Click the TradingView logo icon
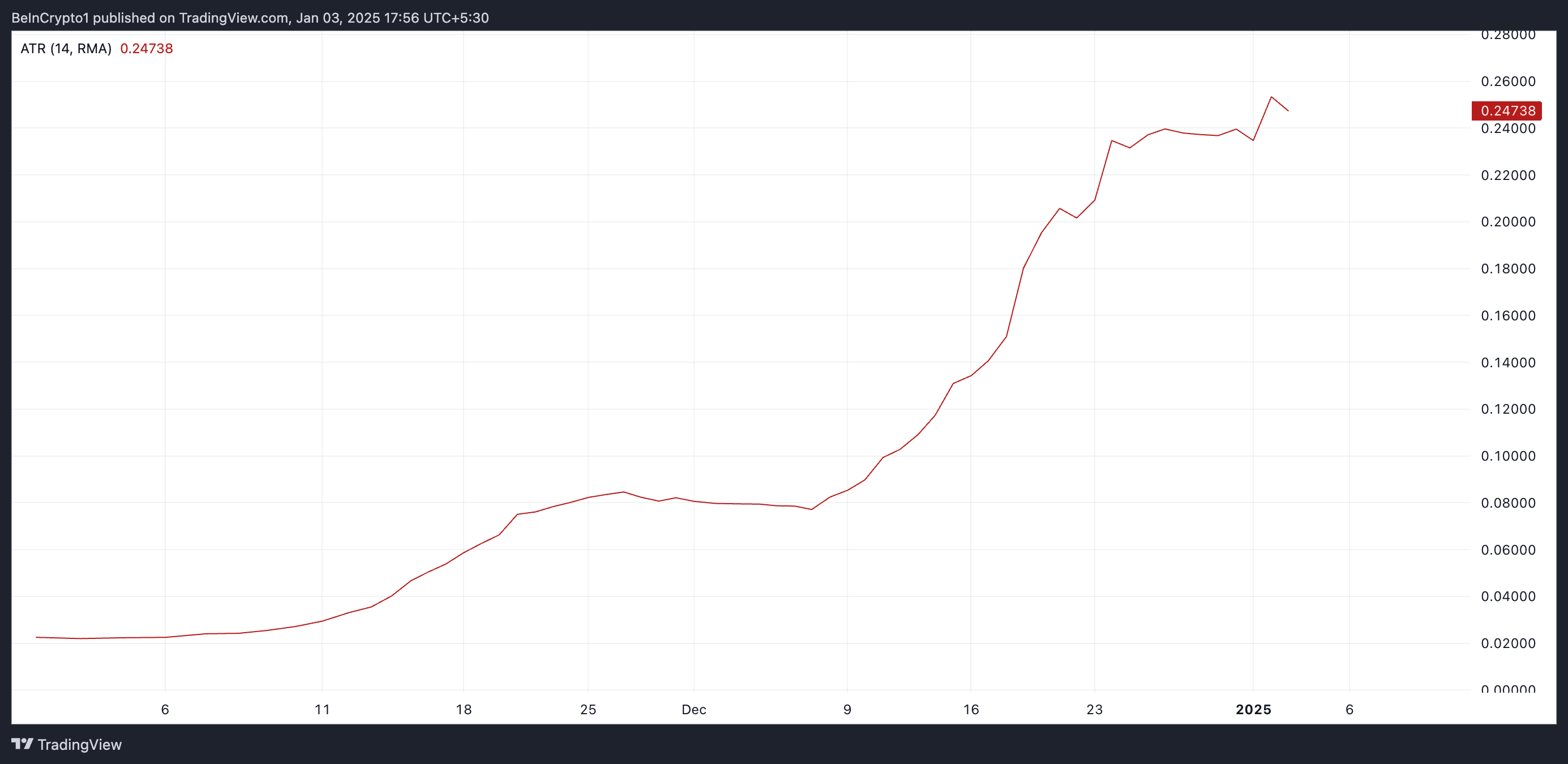Viewport: 1568px width, 764px height. coord(23,744)
